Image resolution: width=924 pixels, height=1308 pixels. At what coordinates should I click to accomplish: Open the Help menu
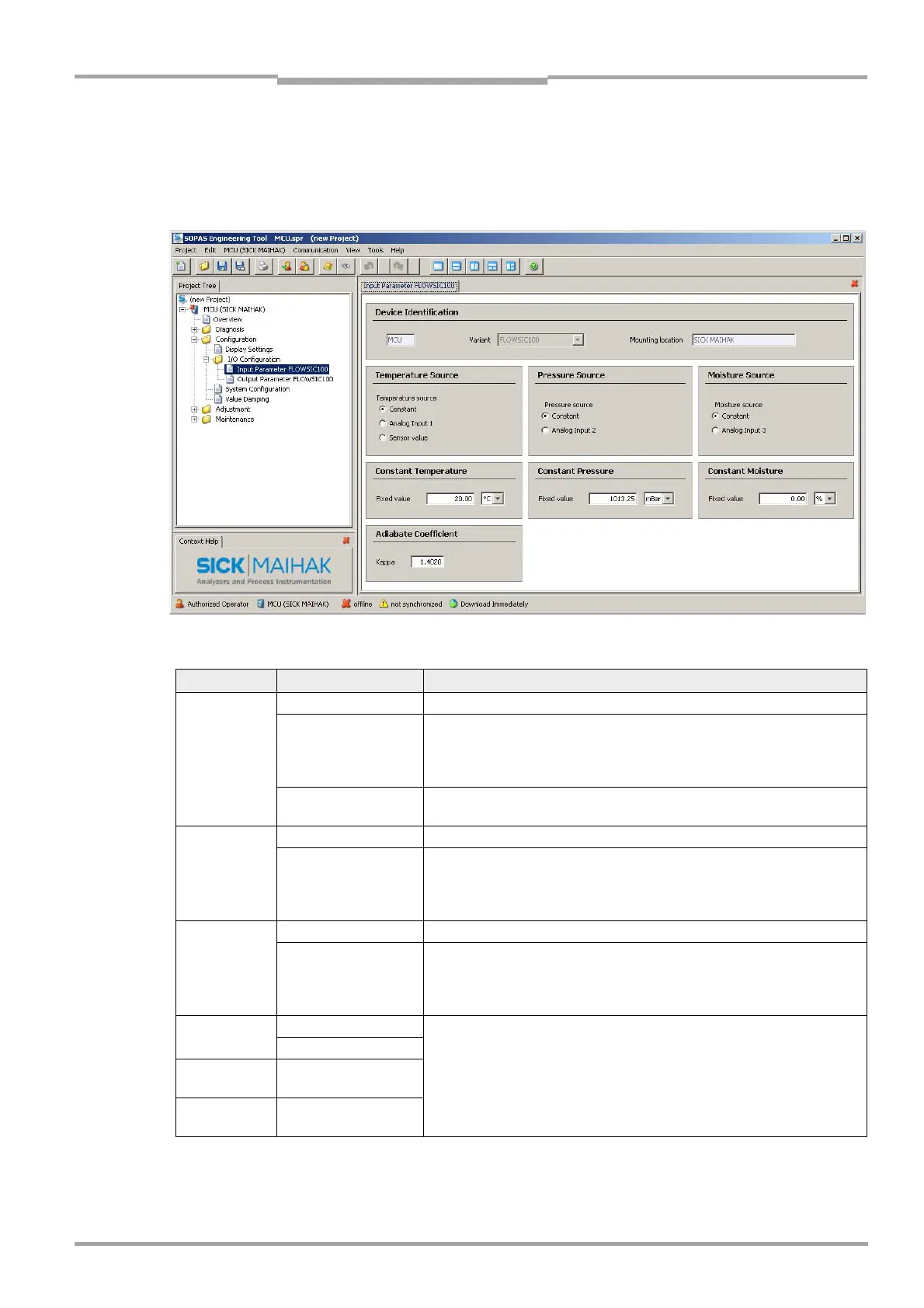point(398,250)
